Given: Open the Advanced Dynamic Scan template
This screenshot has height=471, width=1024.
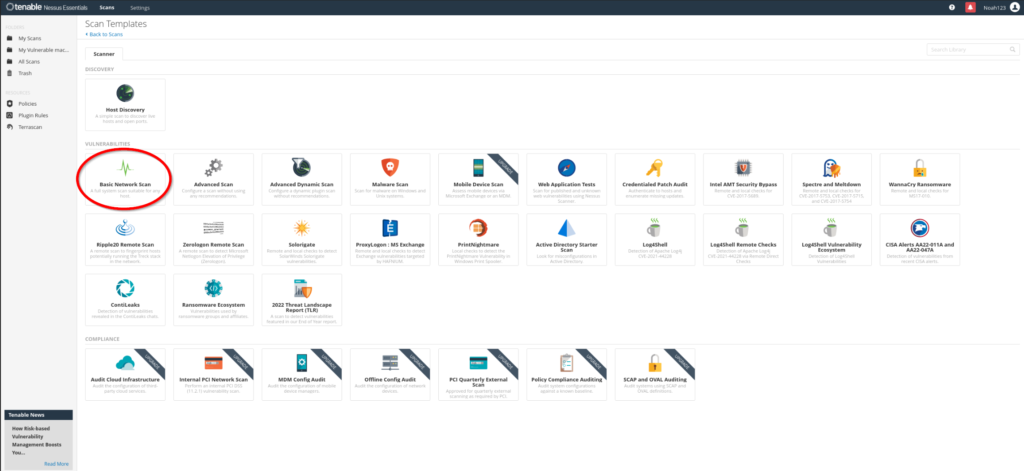Looking at the screenshot, I should pyautogui.click(x=302, y=179).
